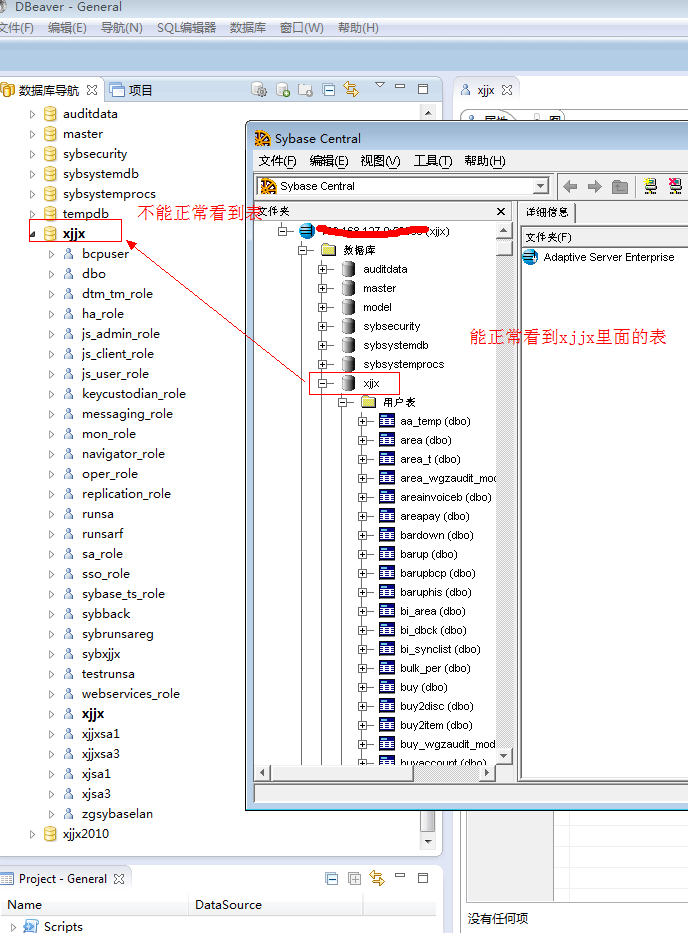Image resolution: width=688 pixels, height=933 pixels.
Task: Open navigator view menu triangle
Action: pos(380,85)
